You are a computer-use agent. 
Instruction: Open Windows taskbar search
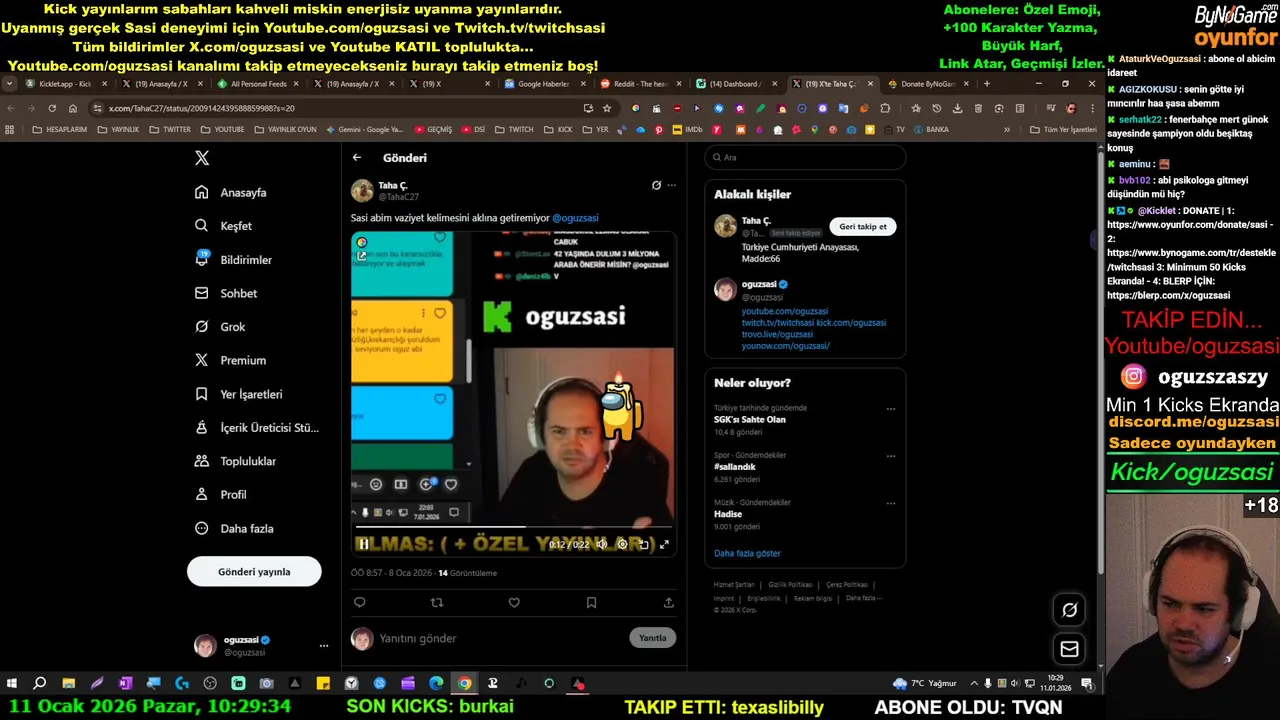coord(40,684)
